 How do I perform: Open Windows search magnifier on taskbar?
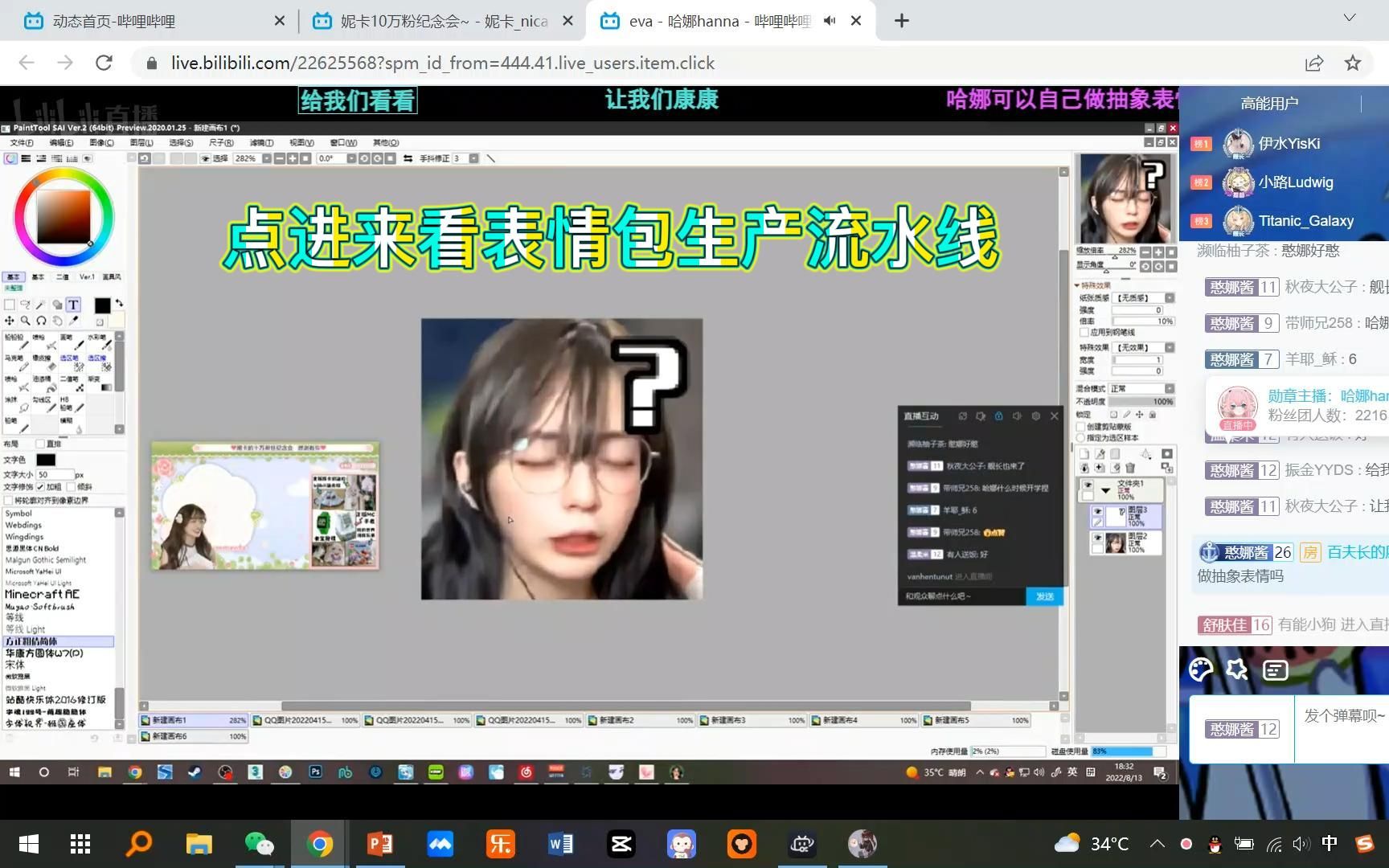pyautogui.click(x=138, y=843)
